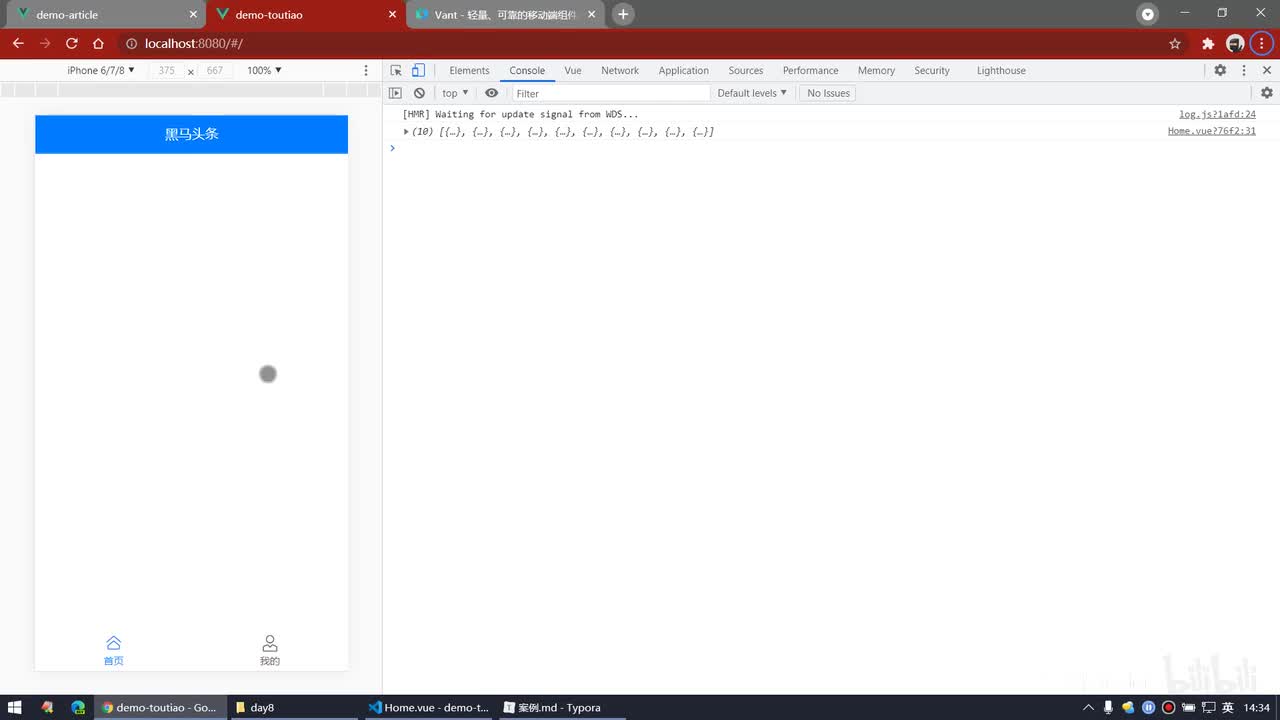The width and height of the screenshot is (1280, 720).
Task: Clear the console output
Action: [x=419, y=93]
